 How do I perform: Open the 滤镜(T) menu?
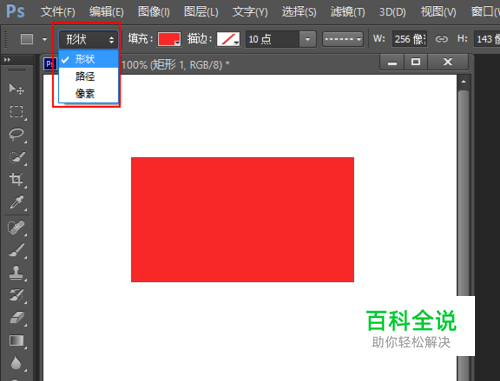[348, 12]
